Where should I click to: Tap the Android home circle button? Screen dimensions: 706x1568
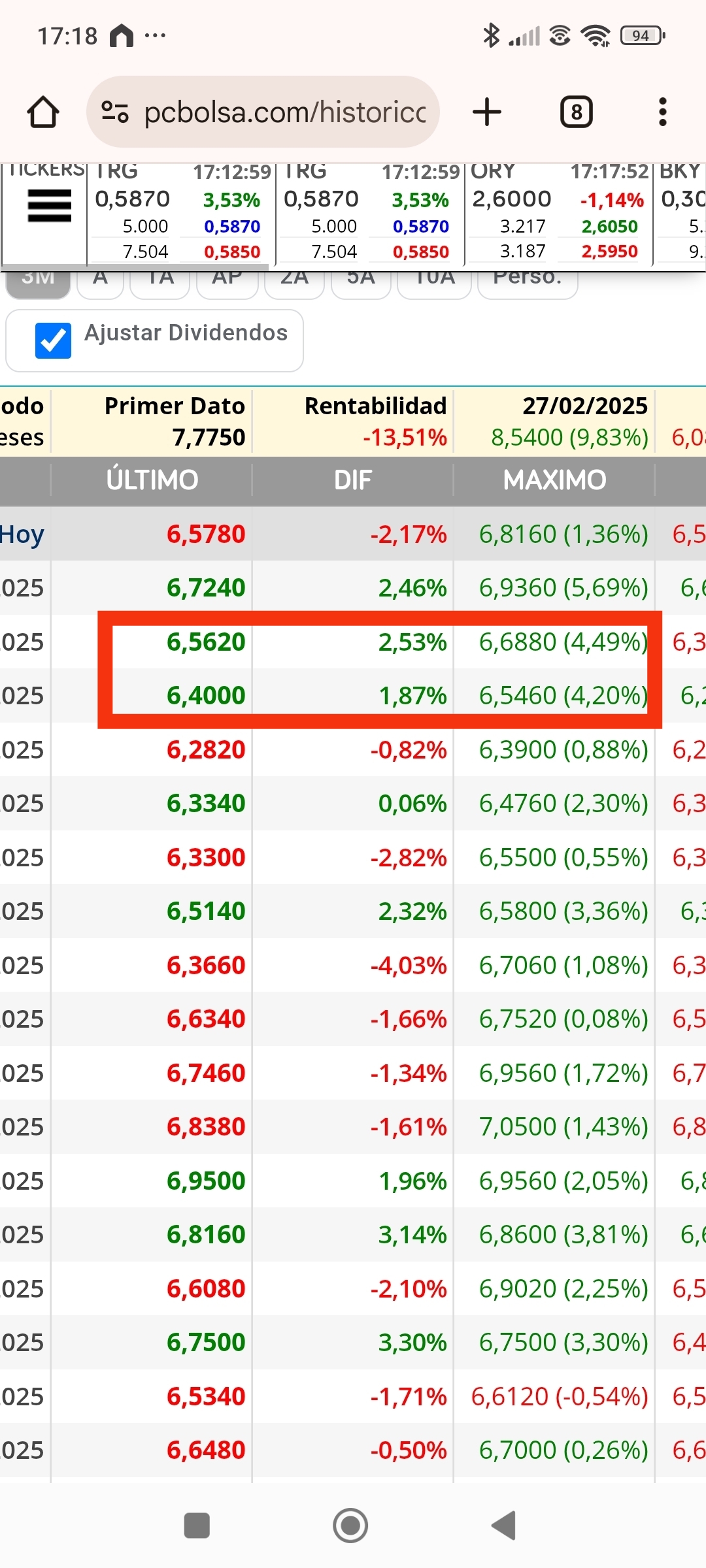point(350,1526)
